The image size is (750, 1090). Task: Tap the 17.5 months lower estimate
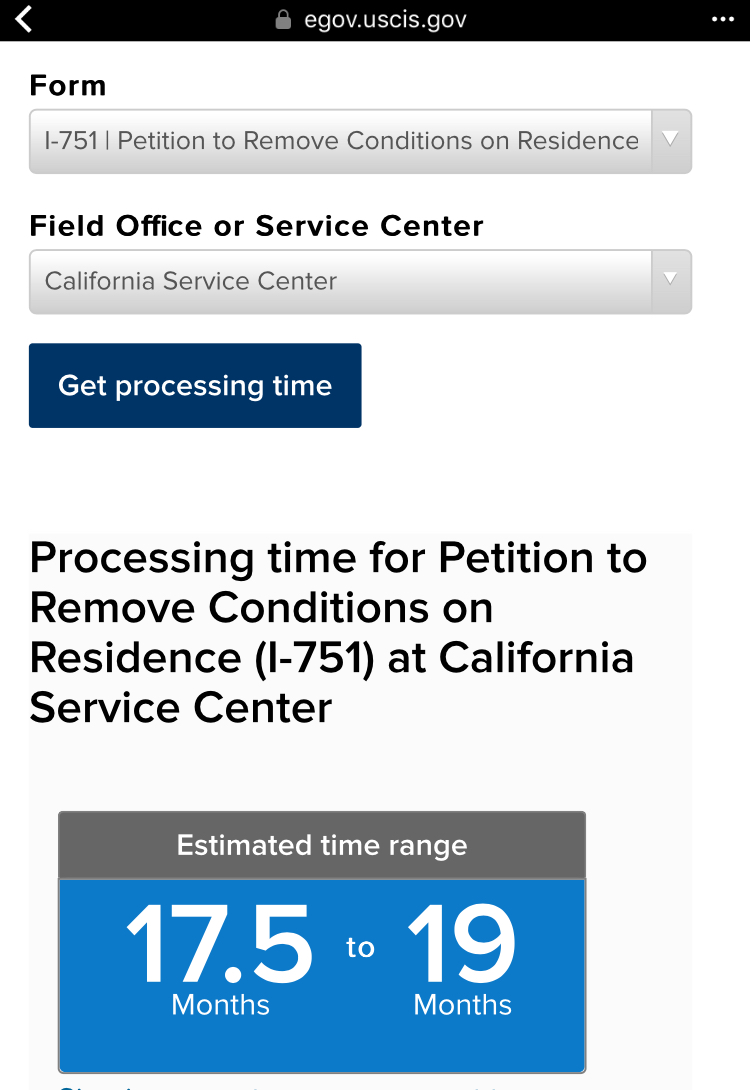(x=220, y=943)
